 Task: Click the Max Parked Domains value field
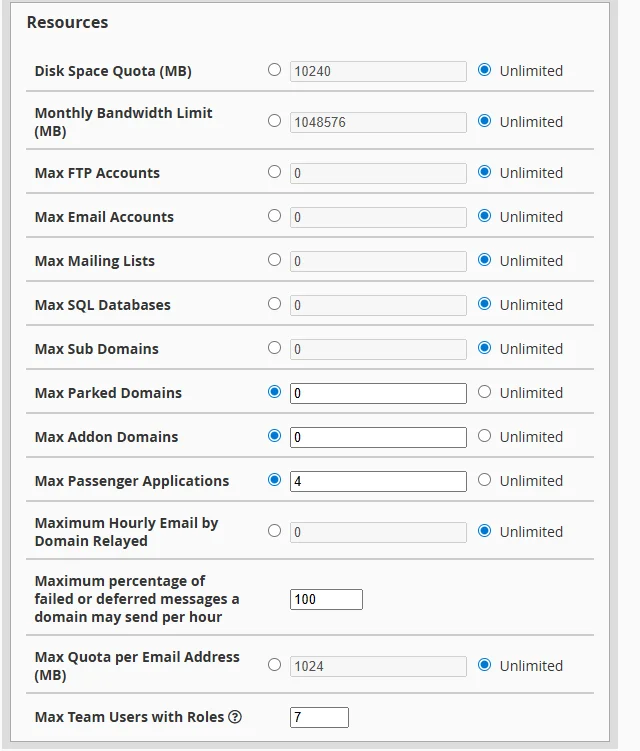click(x=378, y=393)
